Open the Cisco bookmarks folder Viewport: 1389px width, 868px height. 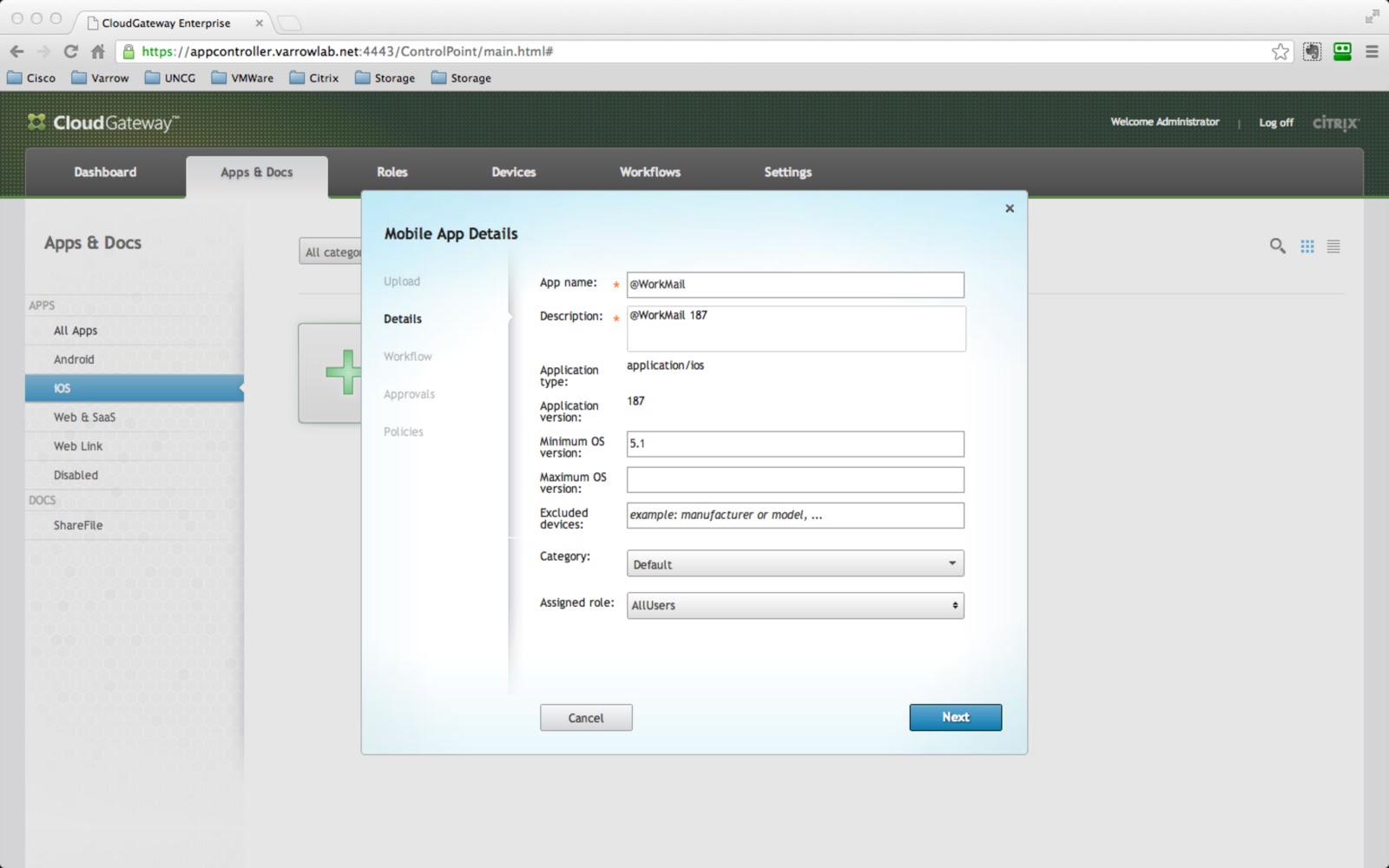pyautogui.click(x=31, y=78)
